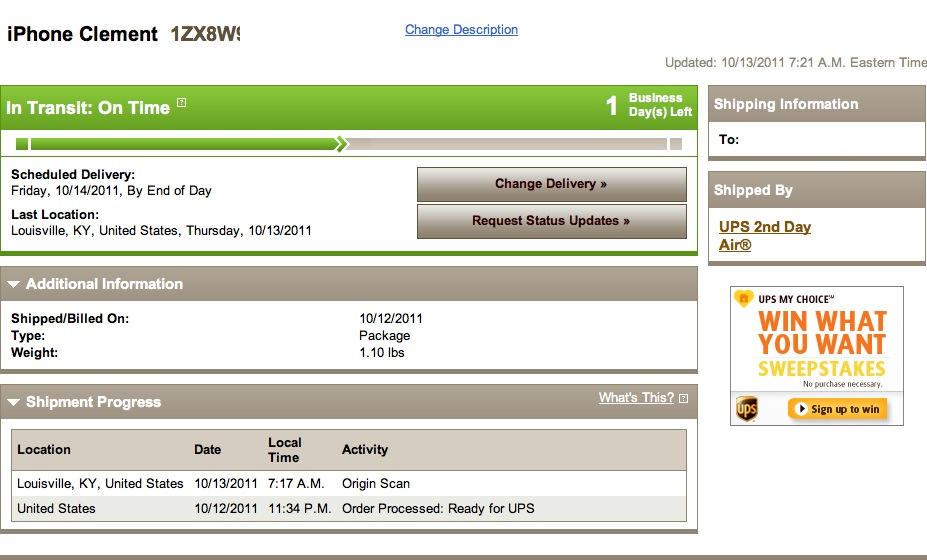Viewport: 927px width, 560px height.
Task: Select the Order Processed activity row
Action: [x=349, y=509]
